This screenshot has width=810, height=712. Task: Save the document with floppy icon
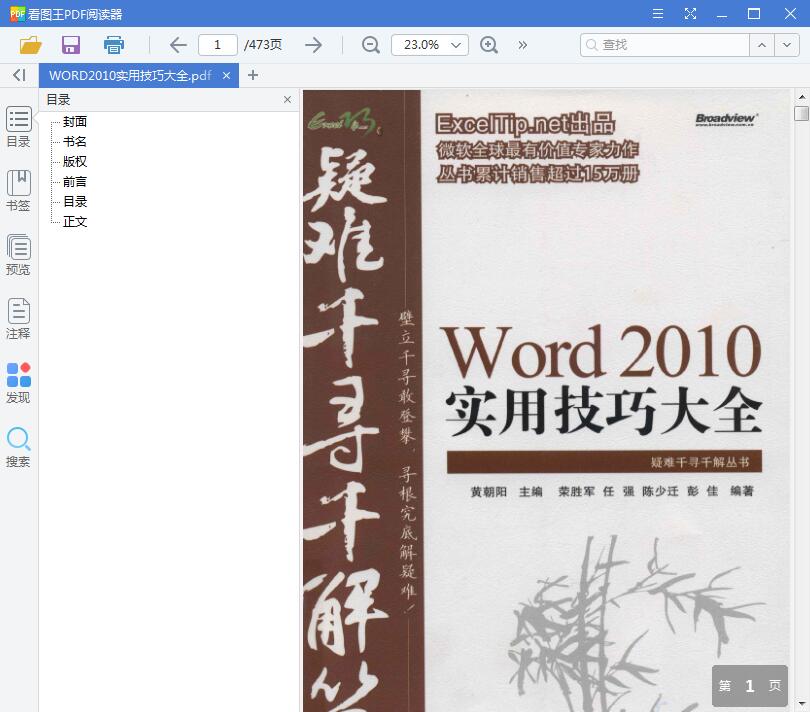(x=71, y=45)
